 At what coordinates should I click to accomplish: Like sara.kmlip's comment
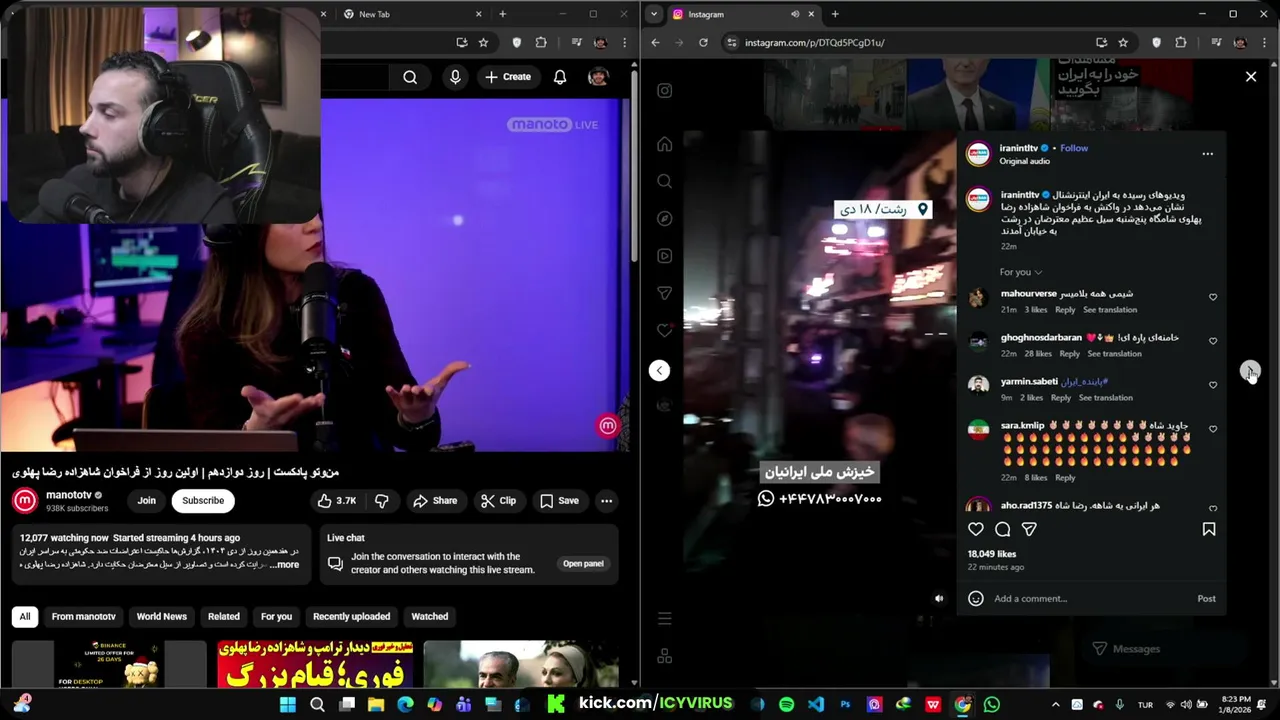click(x=1213, y=429)
